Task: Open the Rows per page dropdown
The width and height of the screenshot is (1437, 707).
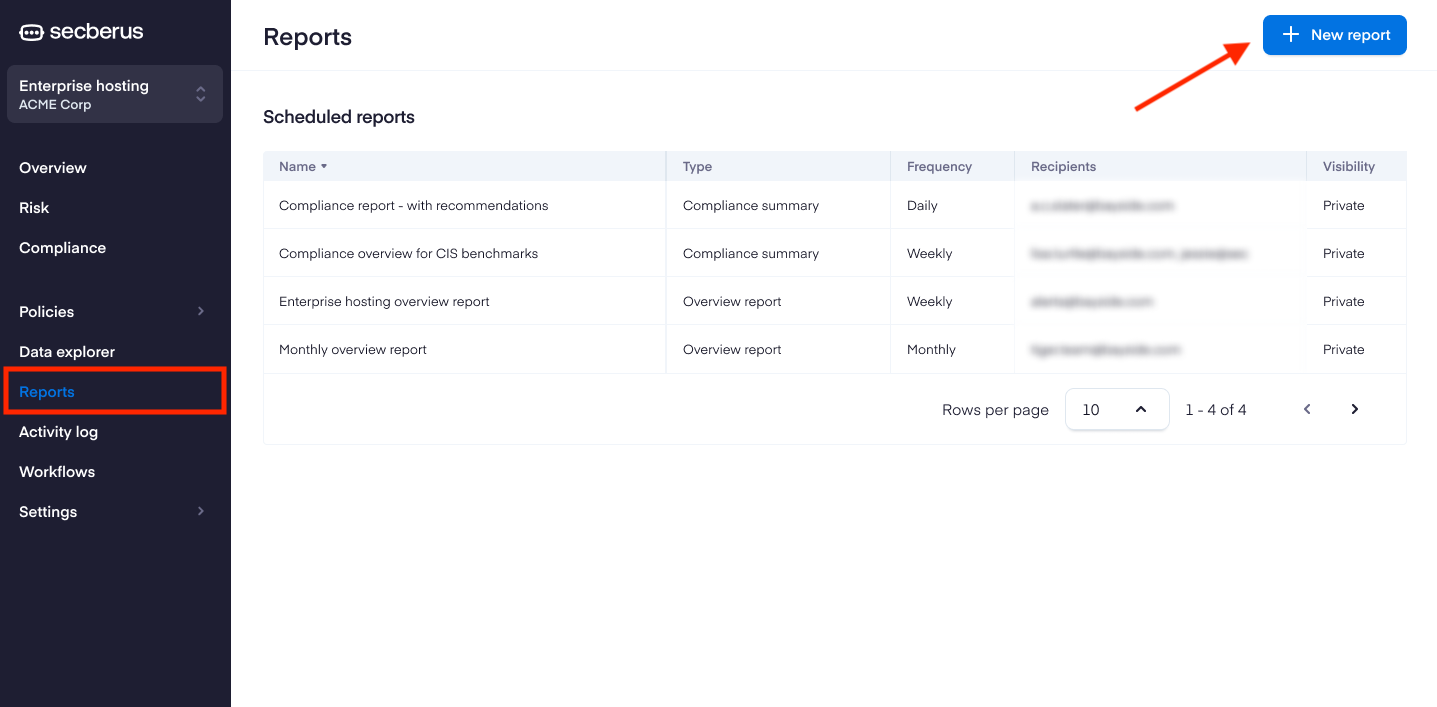Action: pos(1117,409)
